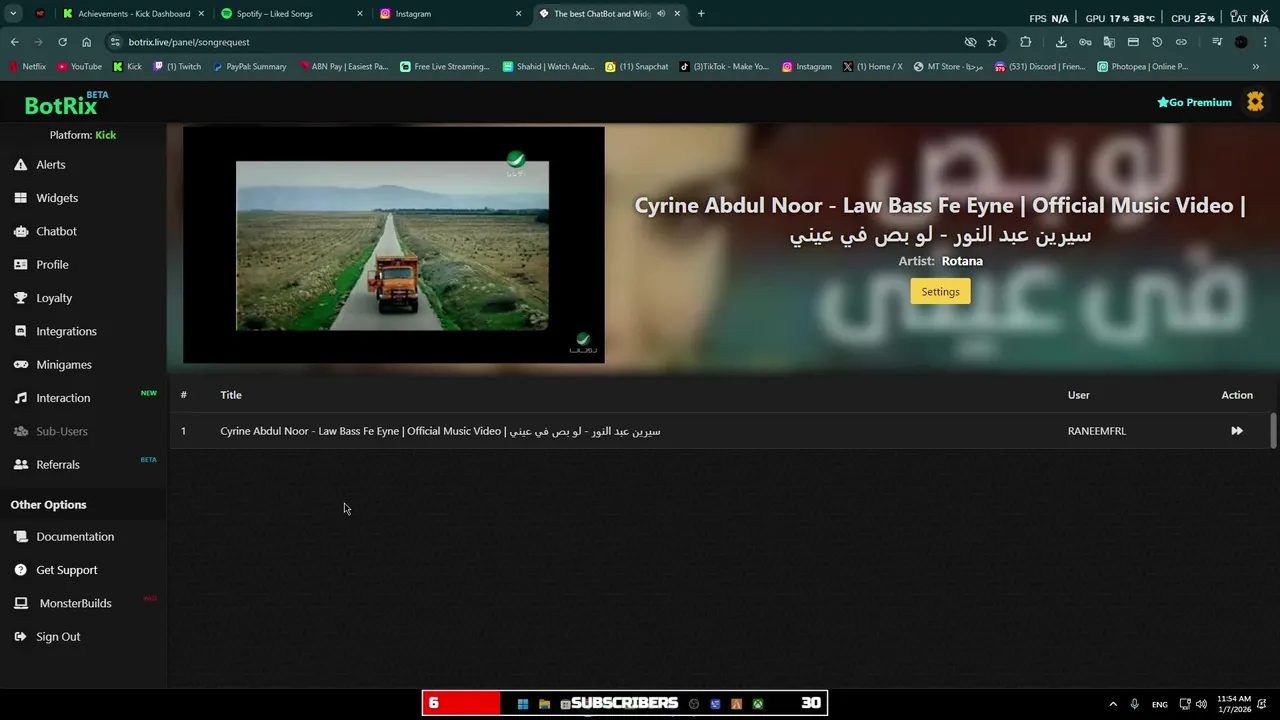Go to the browser home page
Viewport: 1280px width, 720px height.
coord(87,42)
